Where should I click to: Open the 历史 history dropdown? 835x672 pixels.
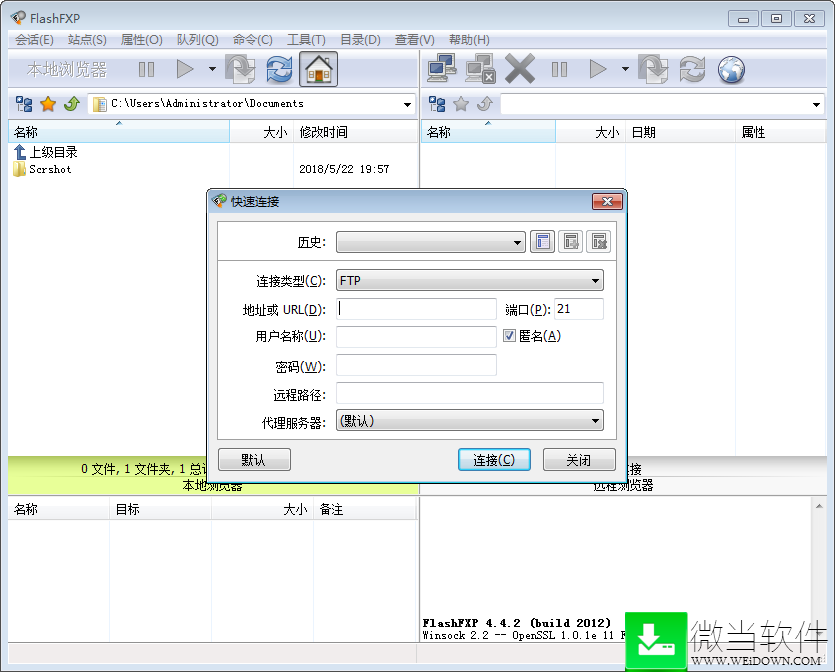point(430,242)
